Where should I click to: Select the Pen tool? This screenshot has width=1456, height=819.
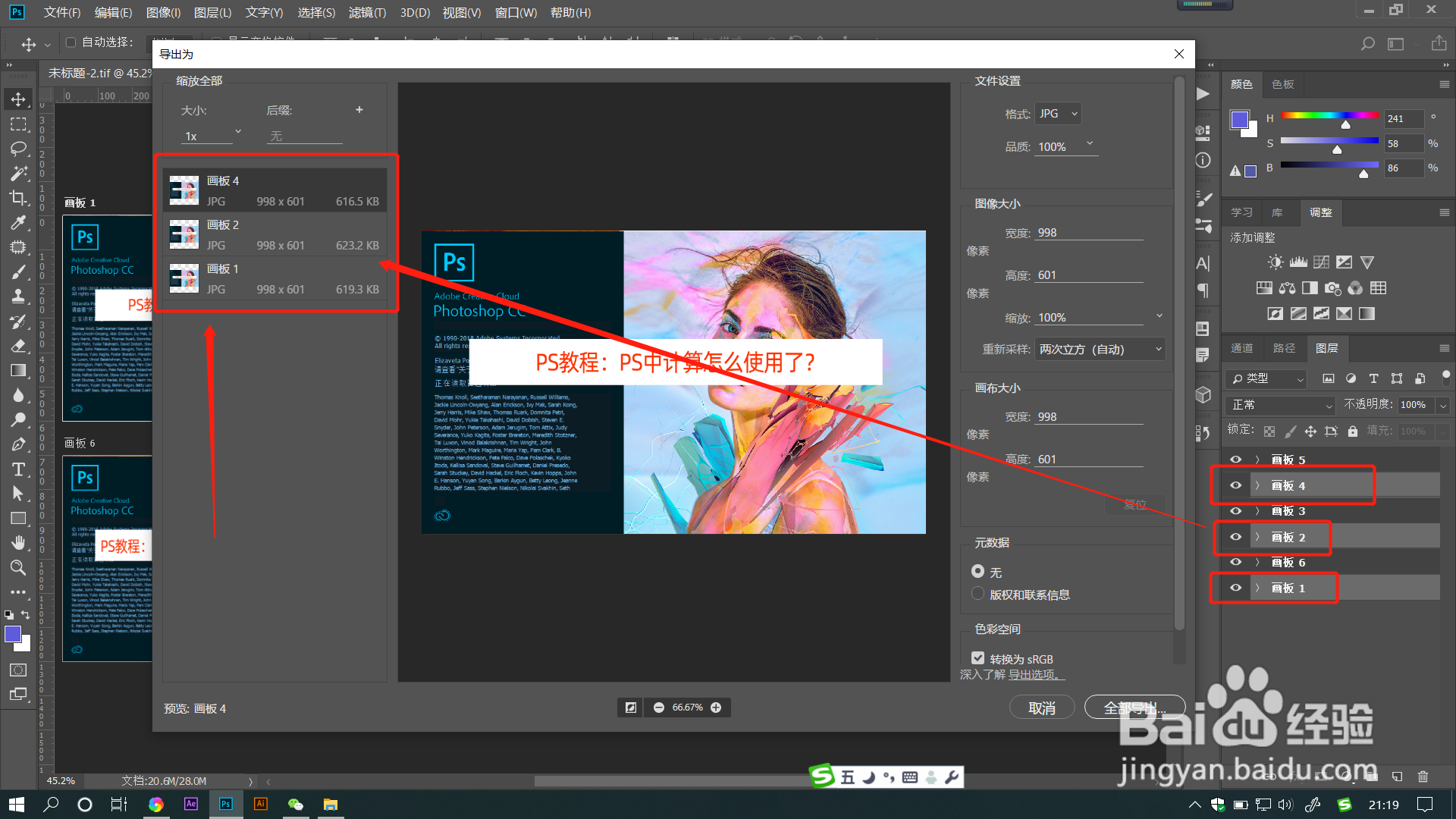[x=18, y=444]
